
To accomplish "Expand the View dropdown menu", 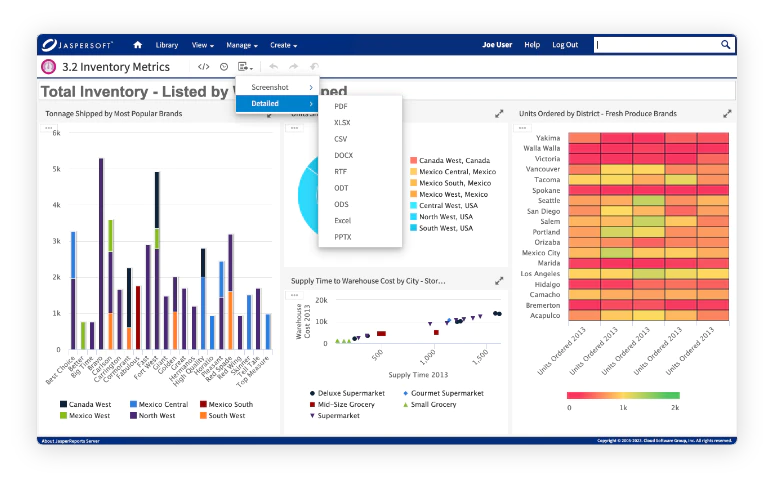I will [x=202, y=45].
